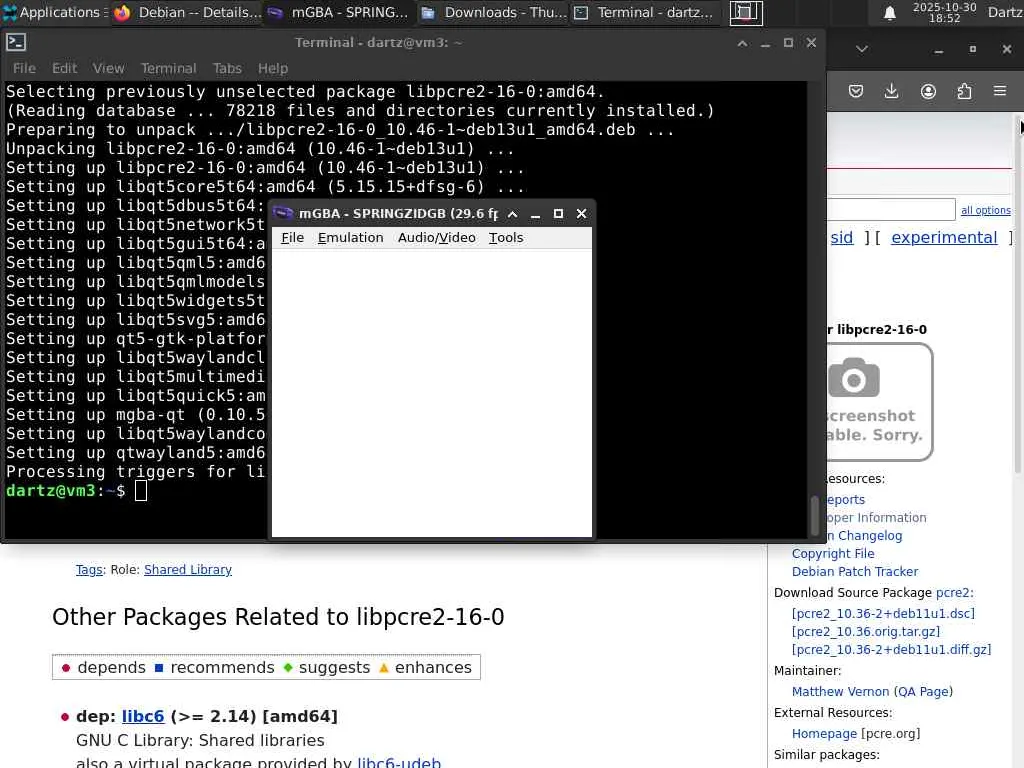The image size is (1024, 768).
Task: Click the Tags link on the page
Action: point(89,570)
